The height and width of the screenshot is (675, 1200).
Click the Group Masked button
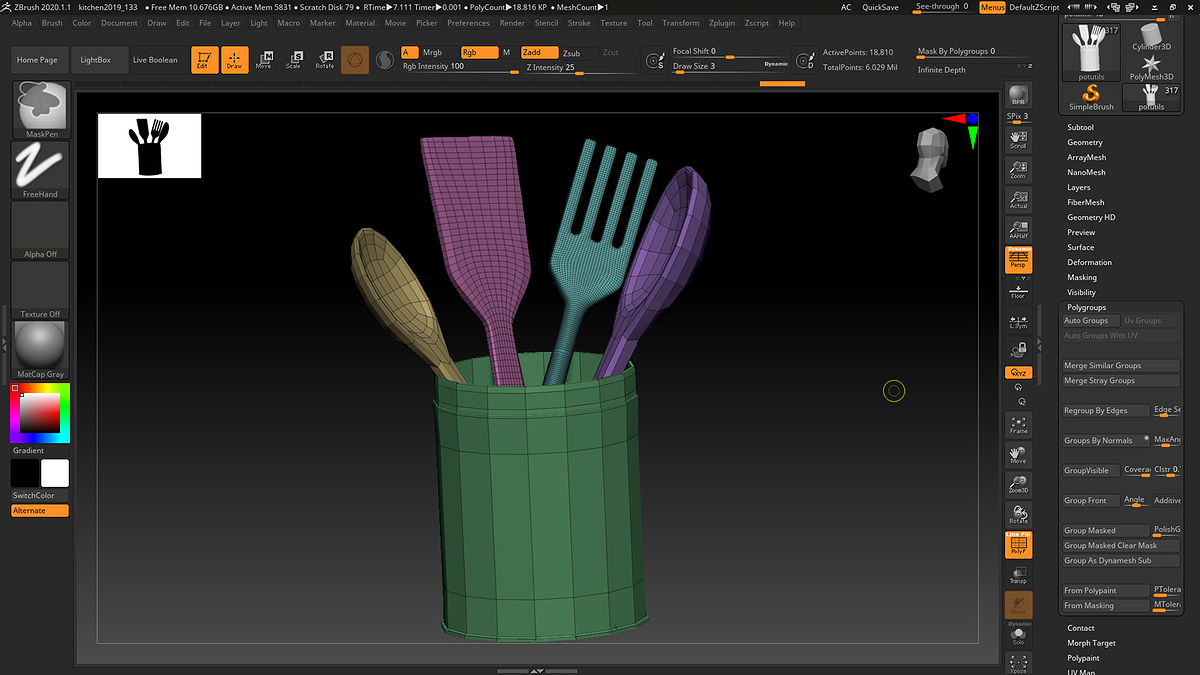[1105, 530]
